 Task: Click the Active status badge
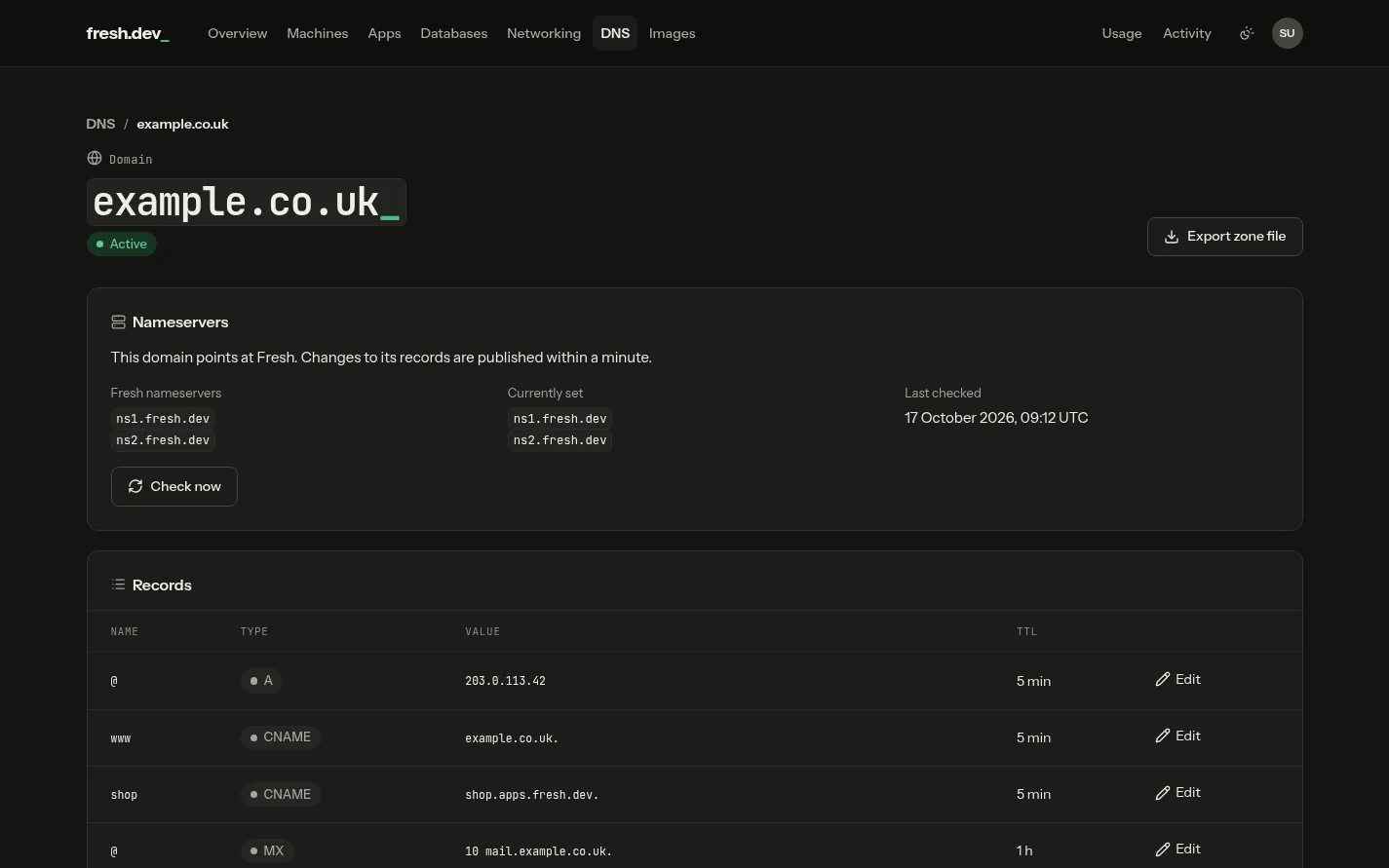coord(122,244)
